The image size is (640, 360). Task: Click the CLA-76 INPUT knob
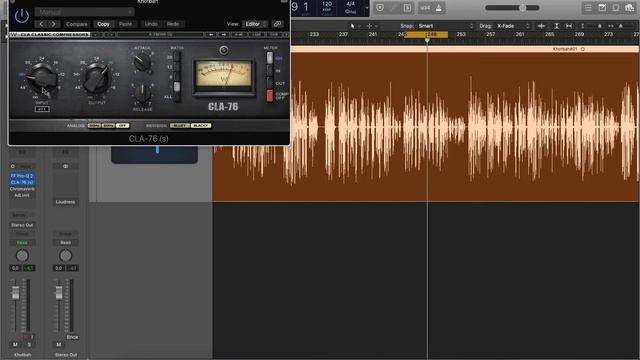pyautogui.click(x=41, y=78)
